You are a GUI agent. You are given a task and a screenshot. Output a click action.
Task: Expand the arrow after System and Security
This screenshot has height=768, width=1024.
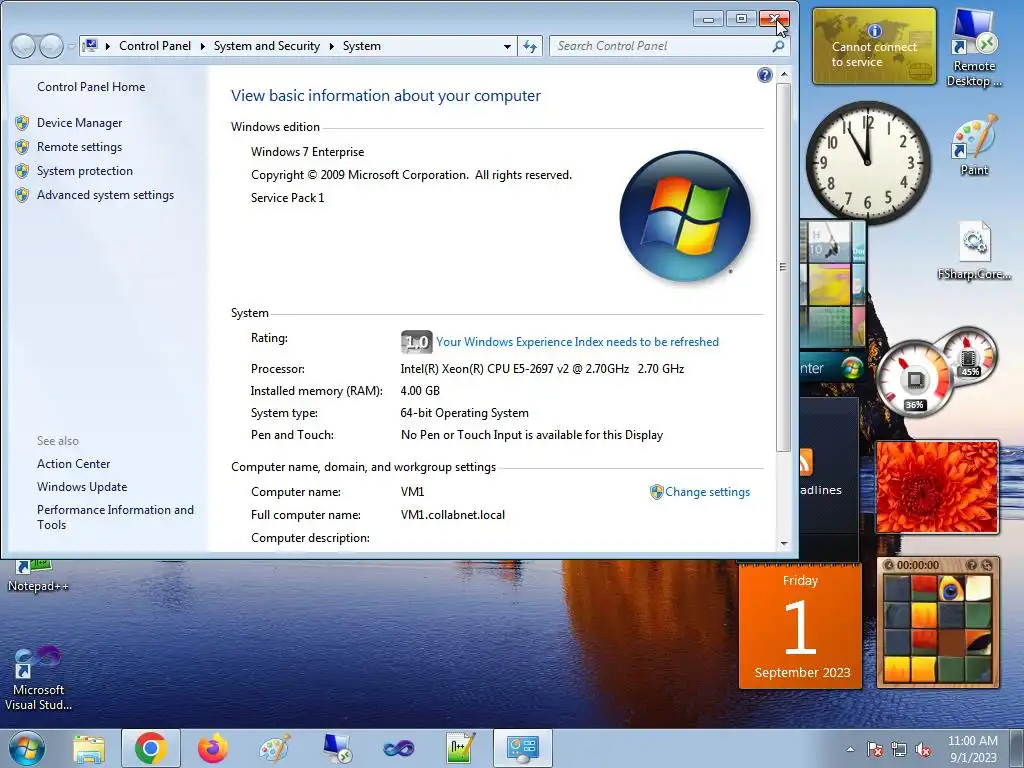pos(331,46)
